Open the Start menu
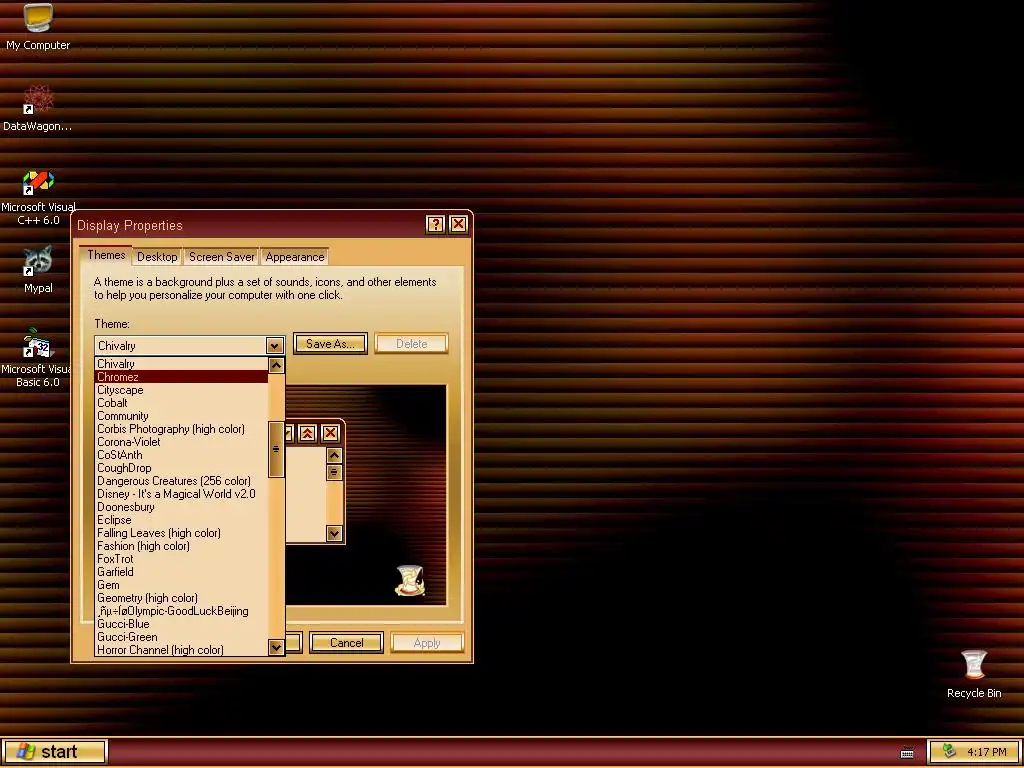Image resolution: width=1024 pixels, height=768 pixels. tap(54, 752)
